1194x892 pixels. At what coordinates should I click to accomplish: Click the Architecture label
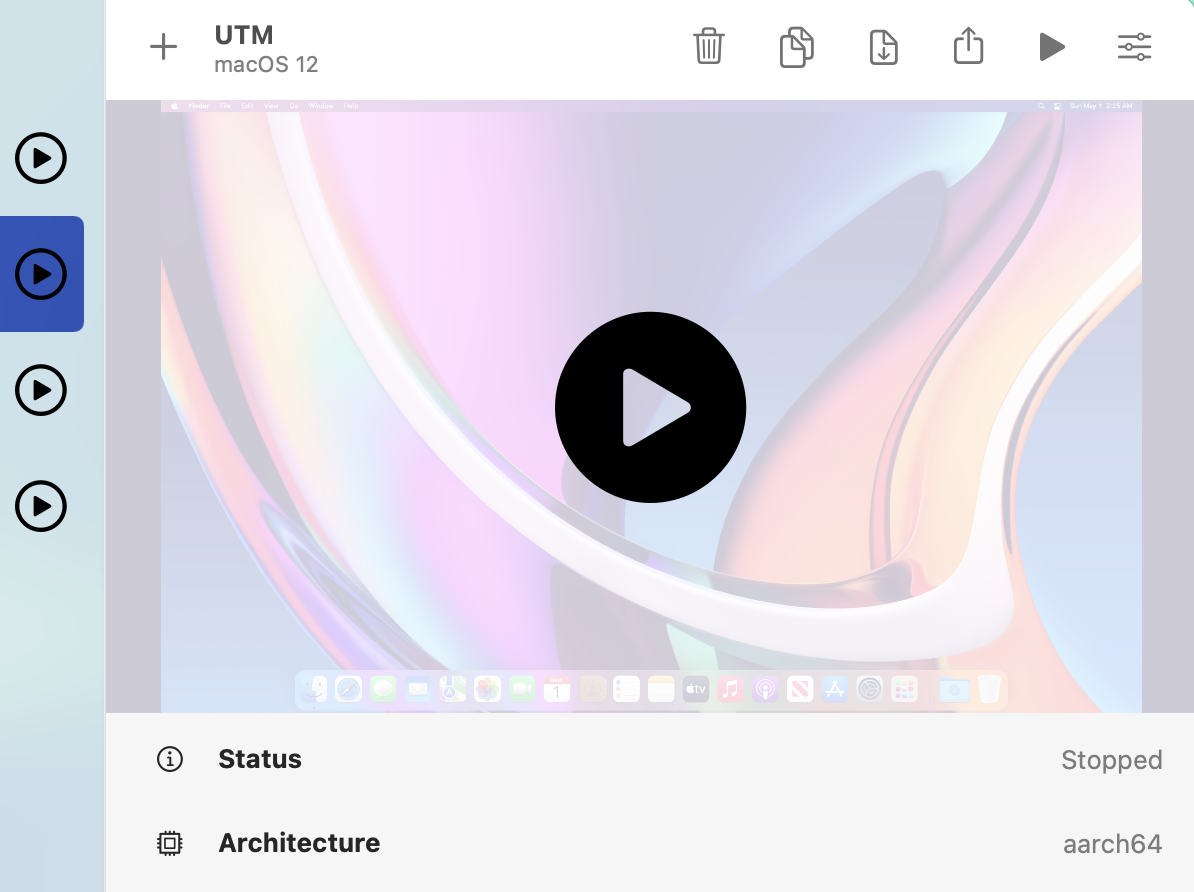pyautogui.click(x=299, y=842)
